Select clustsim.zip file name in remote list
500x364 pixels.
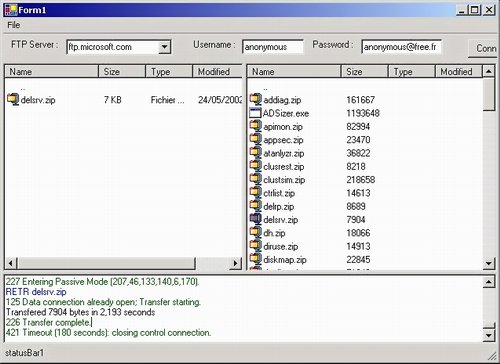pos(284,180)
